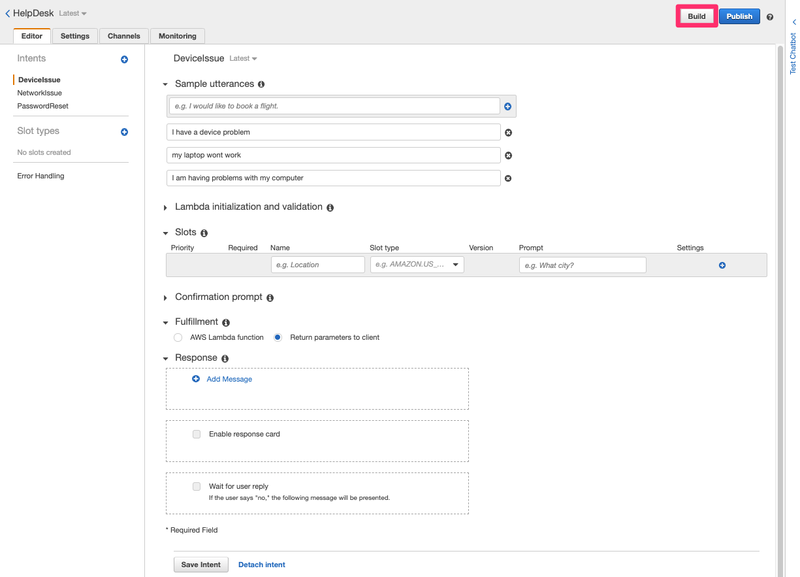Image resolution: width=800 pixels, height=577 pixels.
Task: Select AWS Lambda function radio option
Action: pyautogui.click(x=178, y=337)
